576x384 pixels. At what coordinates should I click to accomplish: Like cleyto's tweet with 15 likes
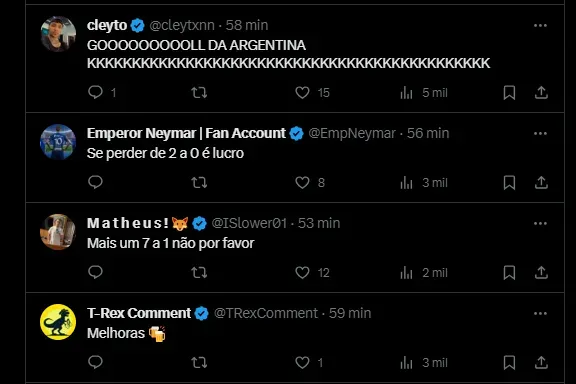point(302,93)
